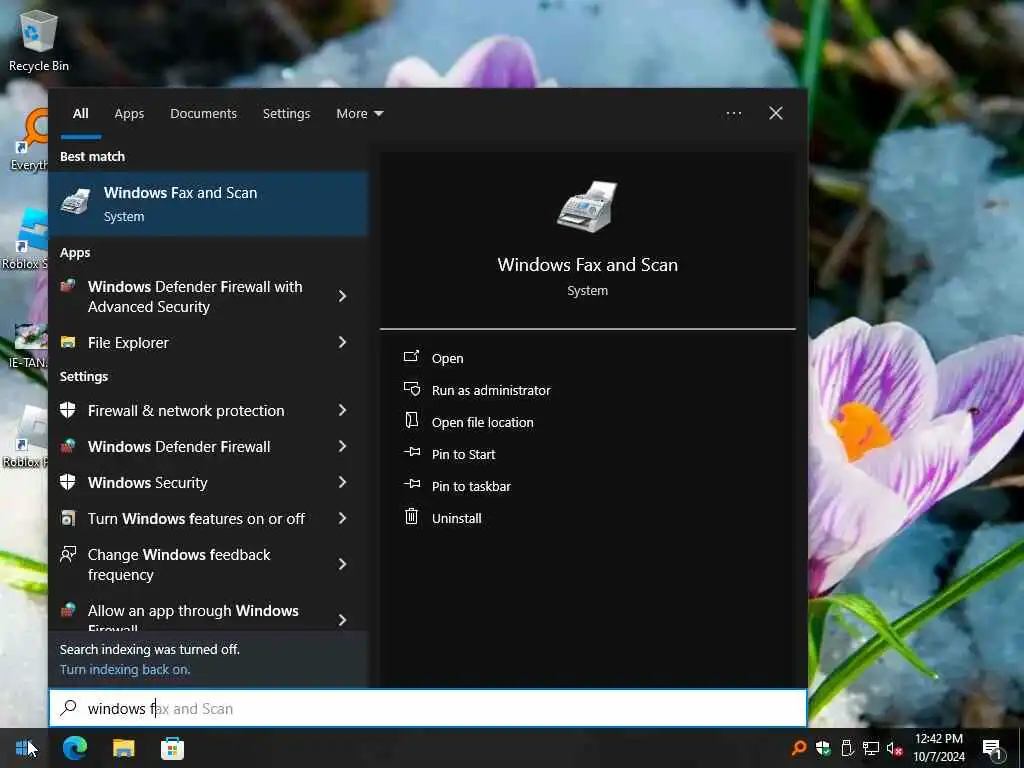Open the three-dots options menu
The image size is (1024, 768).
733,114
